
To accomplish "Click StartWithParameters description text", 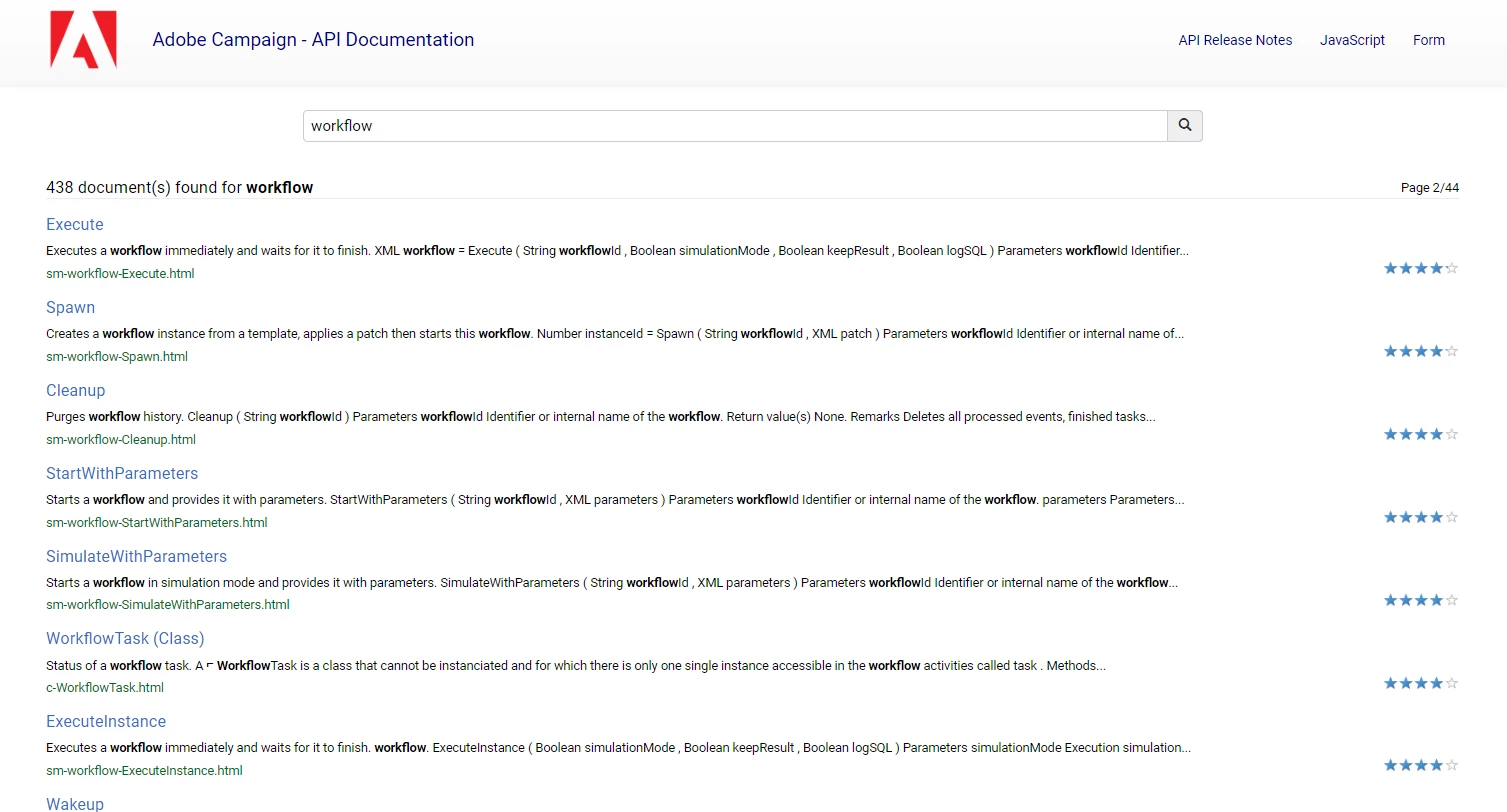I will 615,500.
